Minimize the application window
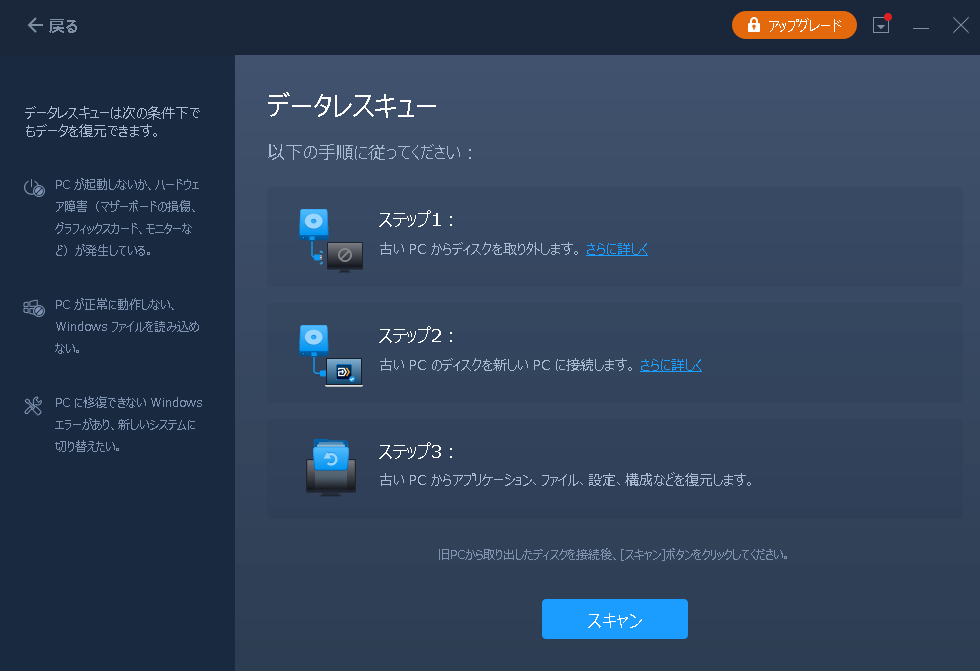The width and height of the screenshot is (980, 671). coord(922,26)
